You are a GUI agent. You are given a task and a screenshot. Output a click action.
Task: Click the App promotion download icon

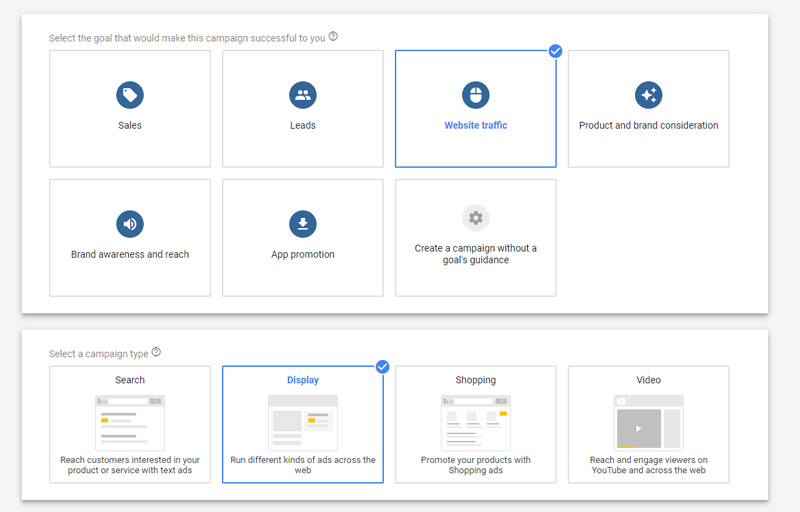point(303,224)
